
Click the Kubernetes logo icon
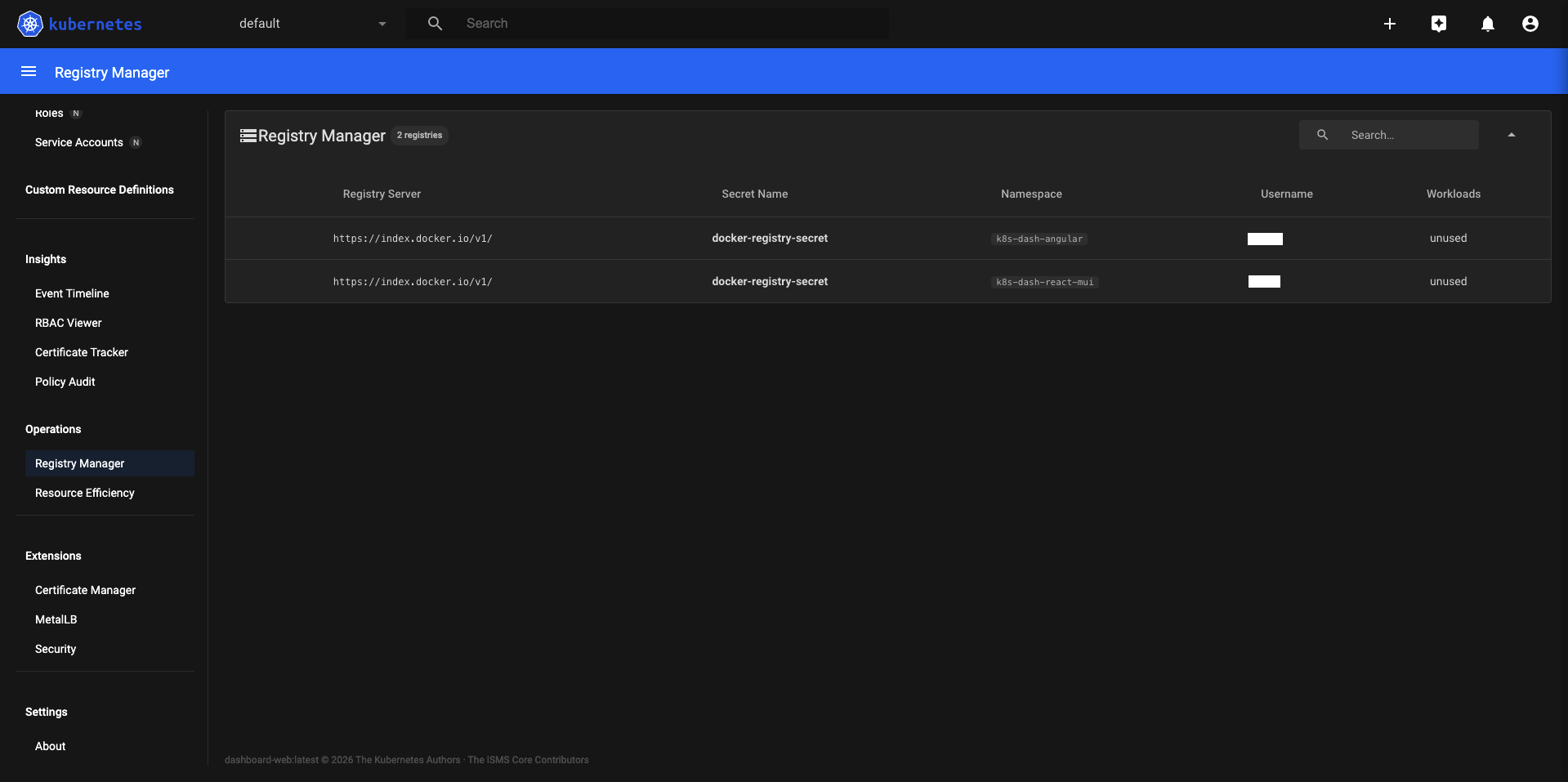(30, 24)
